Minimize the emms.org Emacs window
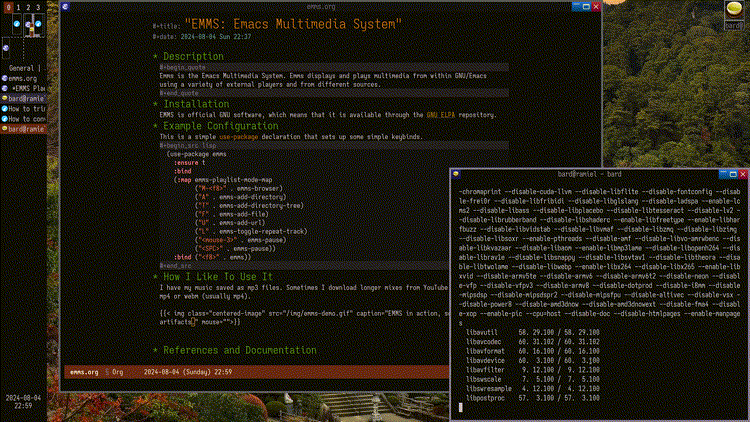750x422 pixels. point(576,7)
